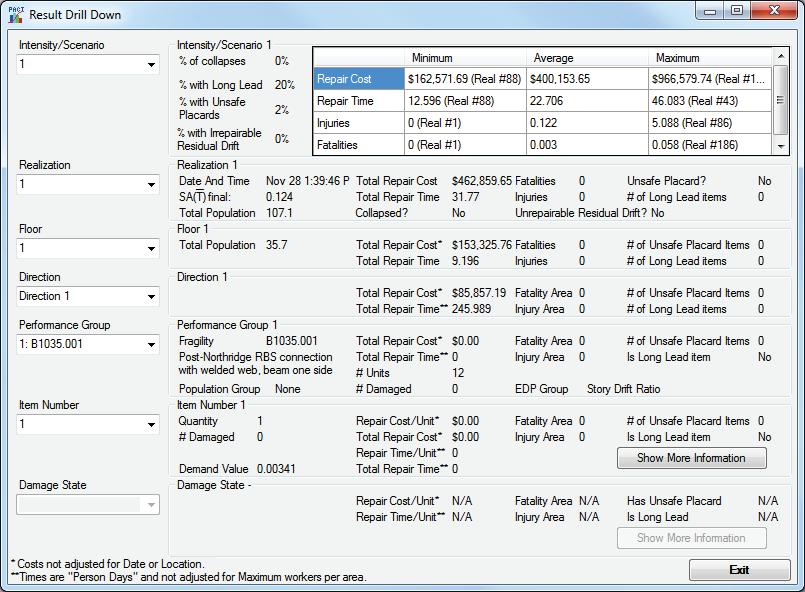The image size is (805, 592).
Task: Click the Minimum column header
Action: [465, 58]
